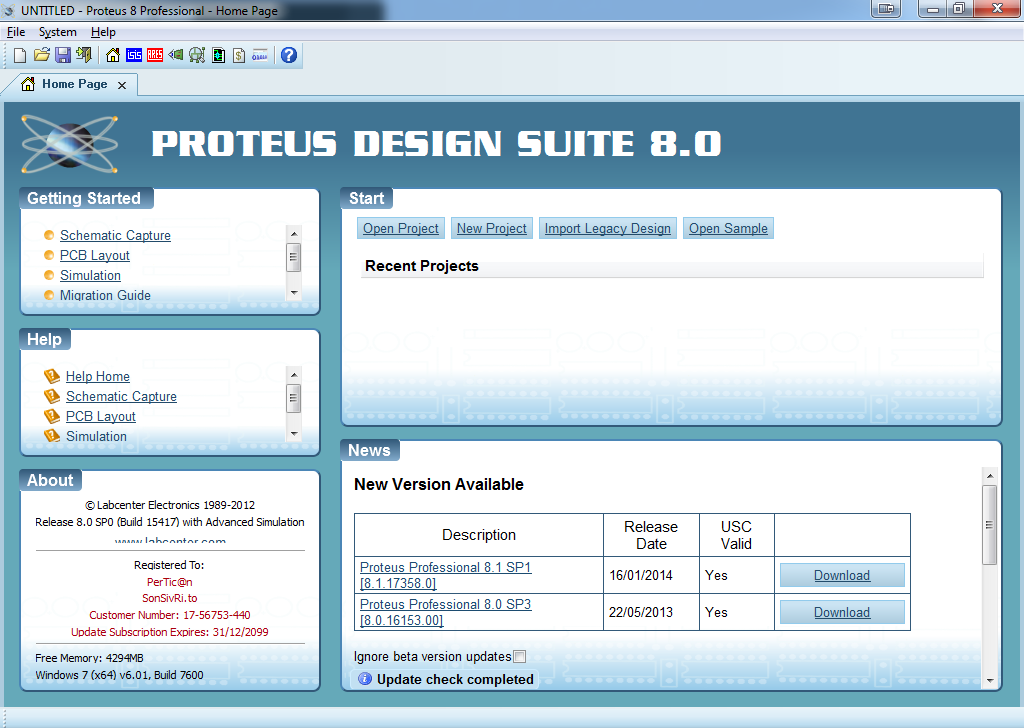The height and width of the screenshot is (728, 1024).
Task: Click the orange bullet beside Simulation tutorial
Action: pos(49,276)
